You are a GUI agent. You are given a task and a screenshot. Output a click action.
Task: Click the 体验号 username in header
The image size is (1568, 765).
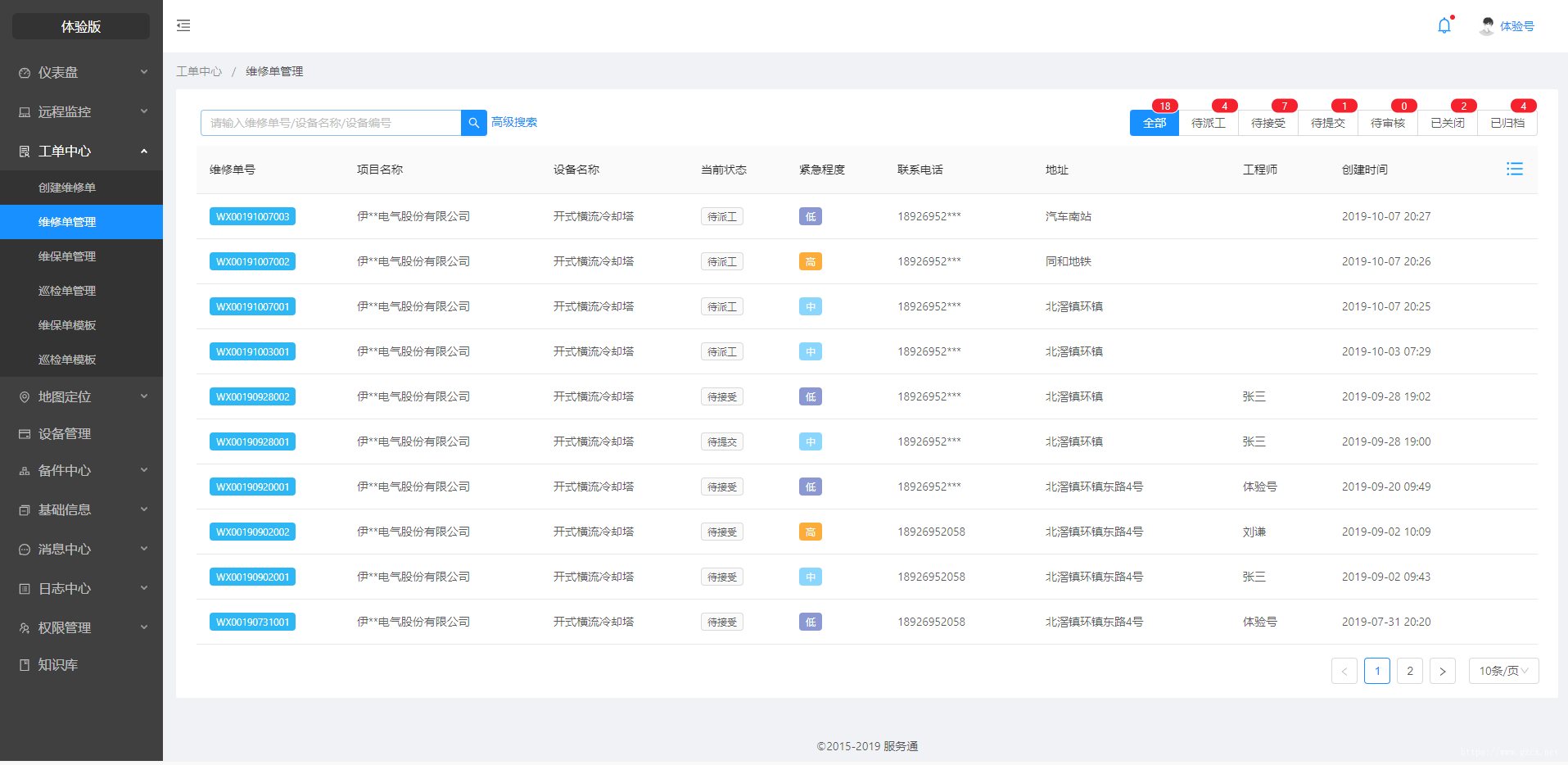point(1517,26)
